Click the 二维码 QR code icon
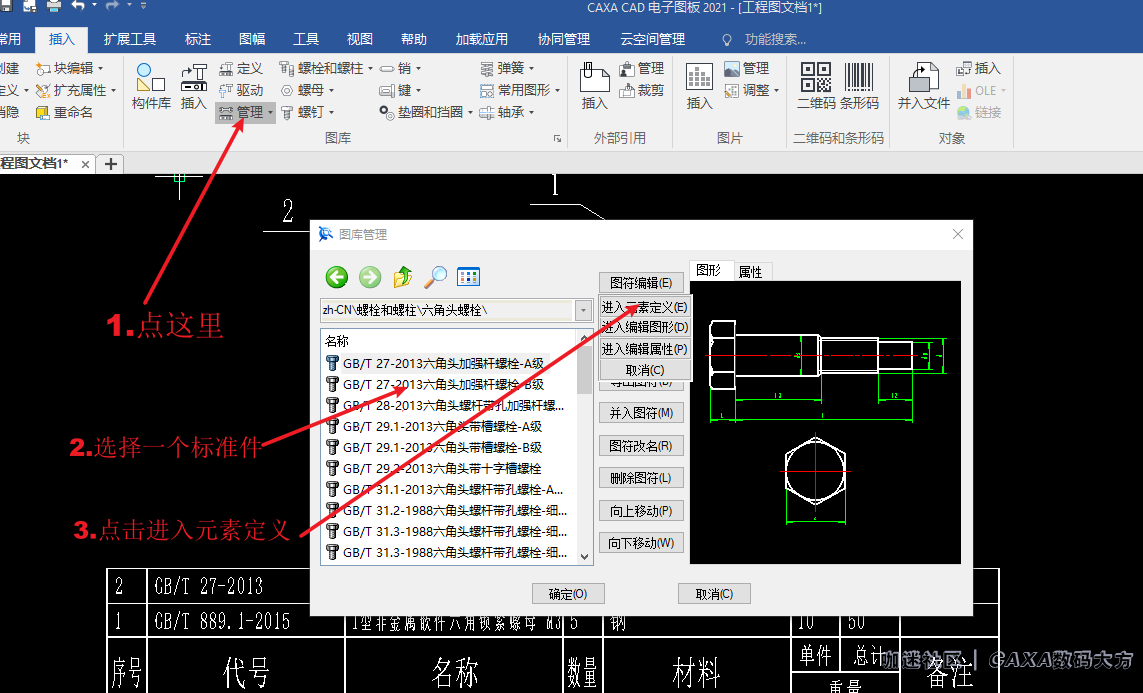This screenshot has width=1143, height=693. tap(815, 78)
